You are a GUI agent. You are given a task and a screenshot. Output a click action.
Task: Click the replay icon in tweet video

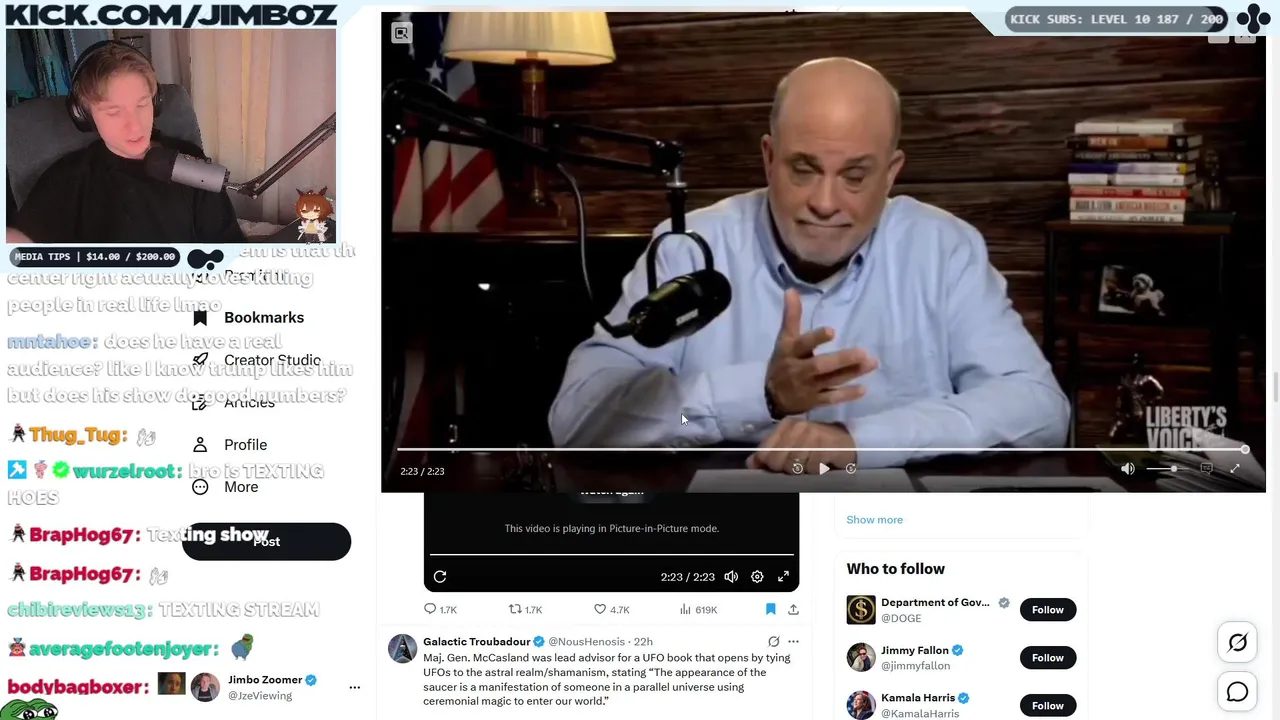pyautogui.click(x=440, y=577)
